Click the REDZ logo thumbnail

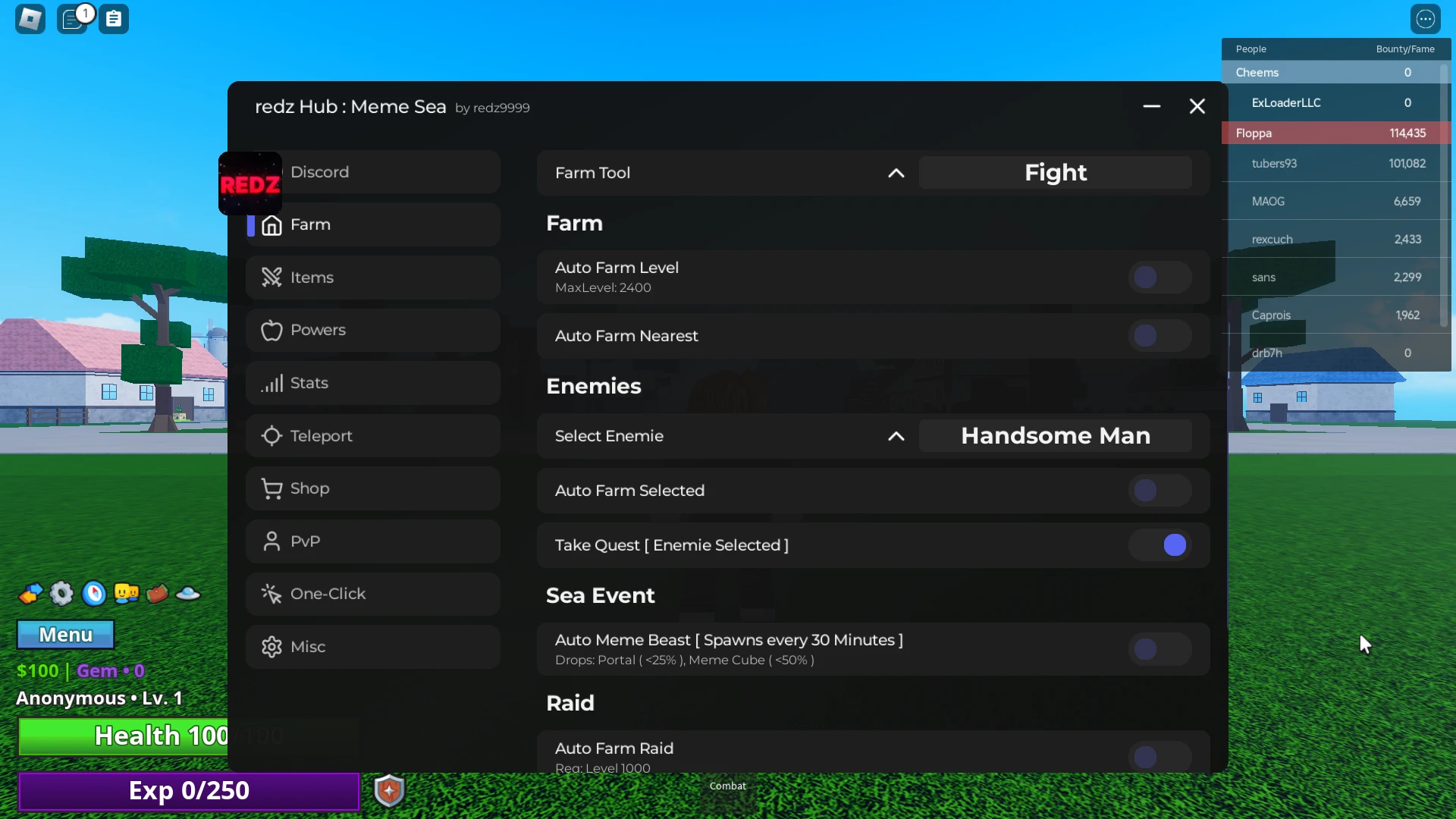tap(250, 184)
